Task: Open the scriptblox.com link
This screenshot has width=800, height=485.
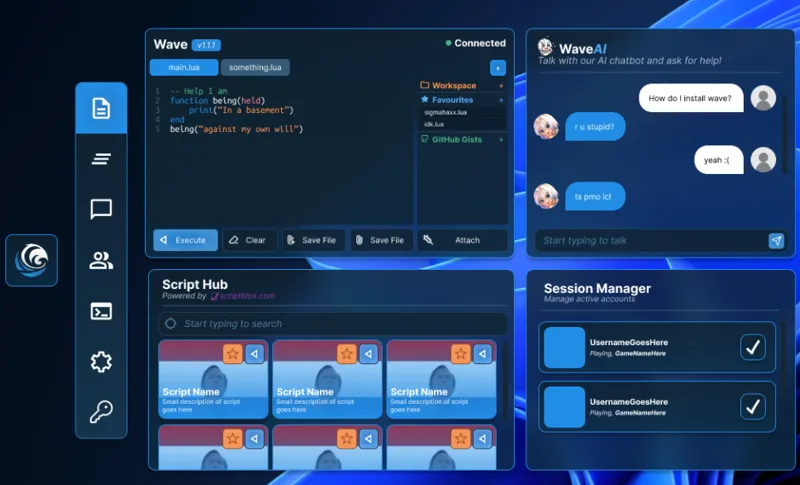Action: [x=247, y=296]
